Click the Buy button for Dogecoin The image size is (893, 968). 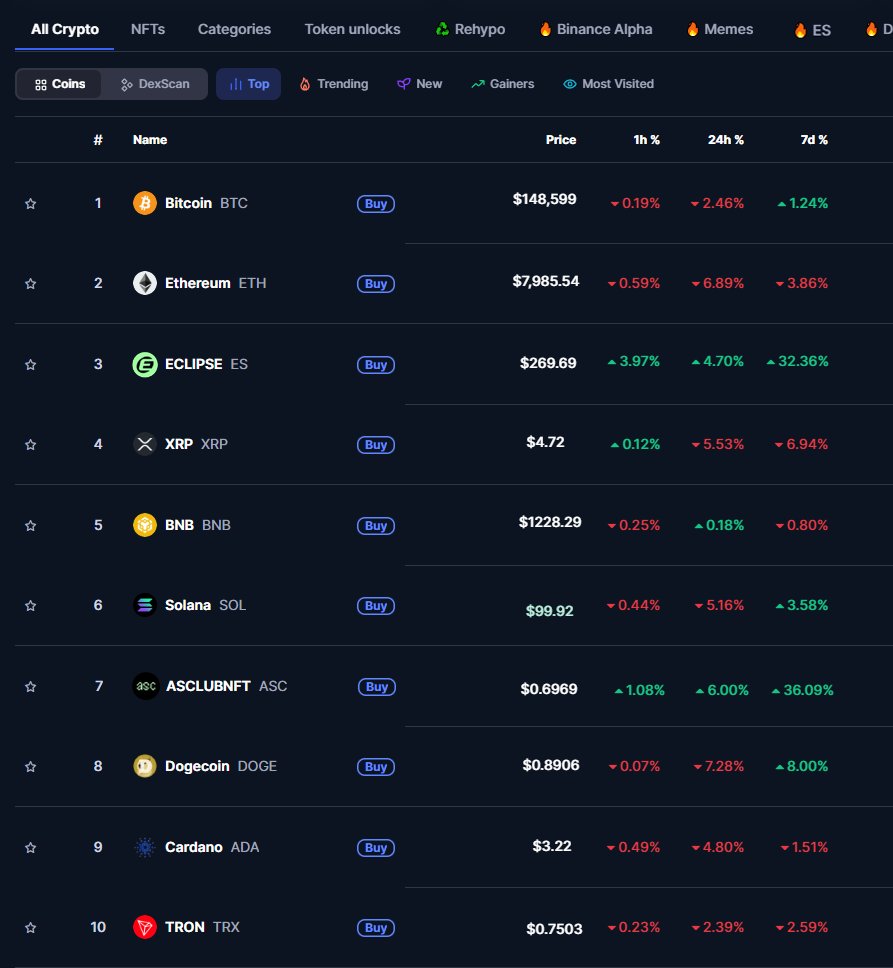376,767
